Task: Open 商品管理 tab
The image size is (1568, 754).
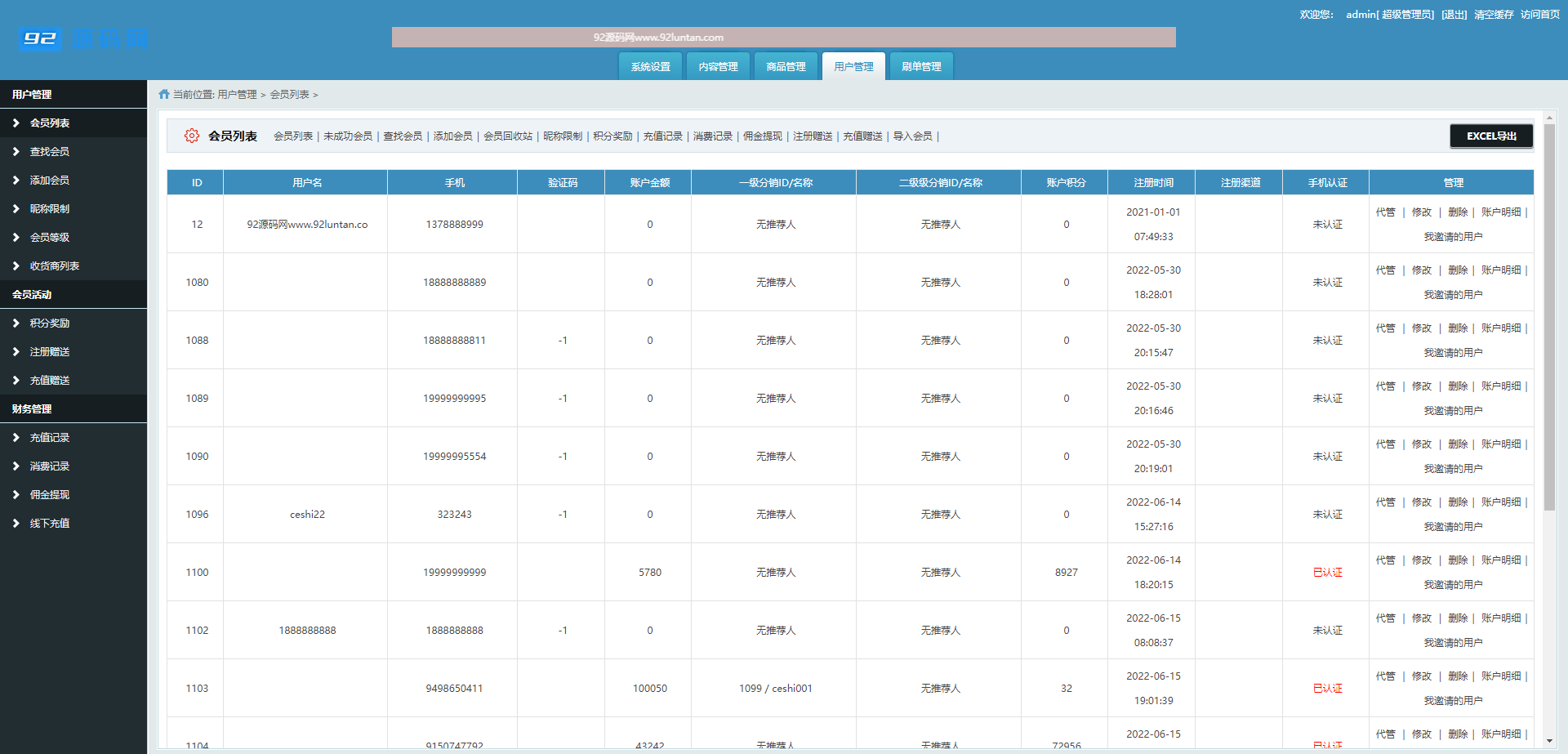Action: (x=786, y=66)
